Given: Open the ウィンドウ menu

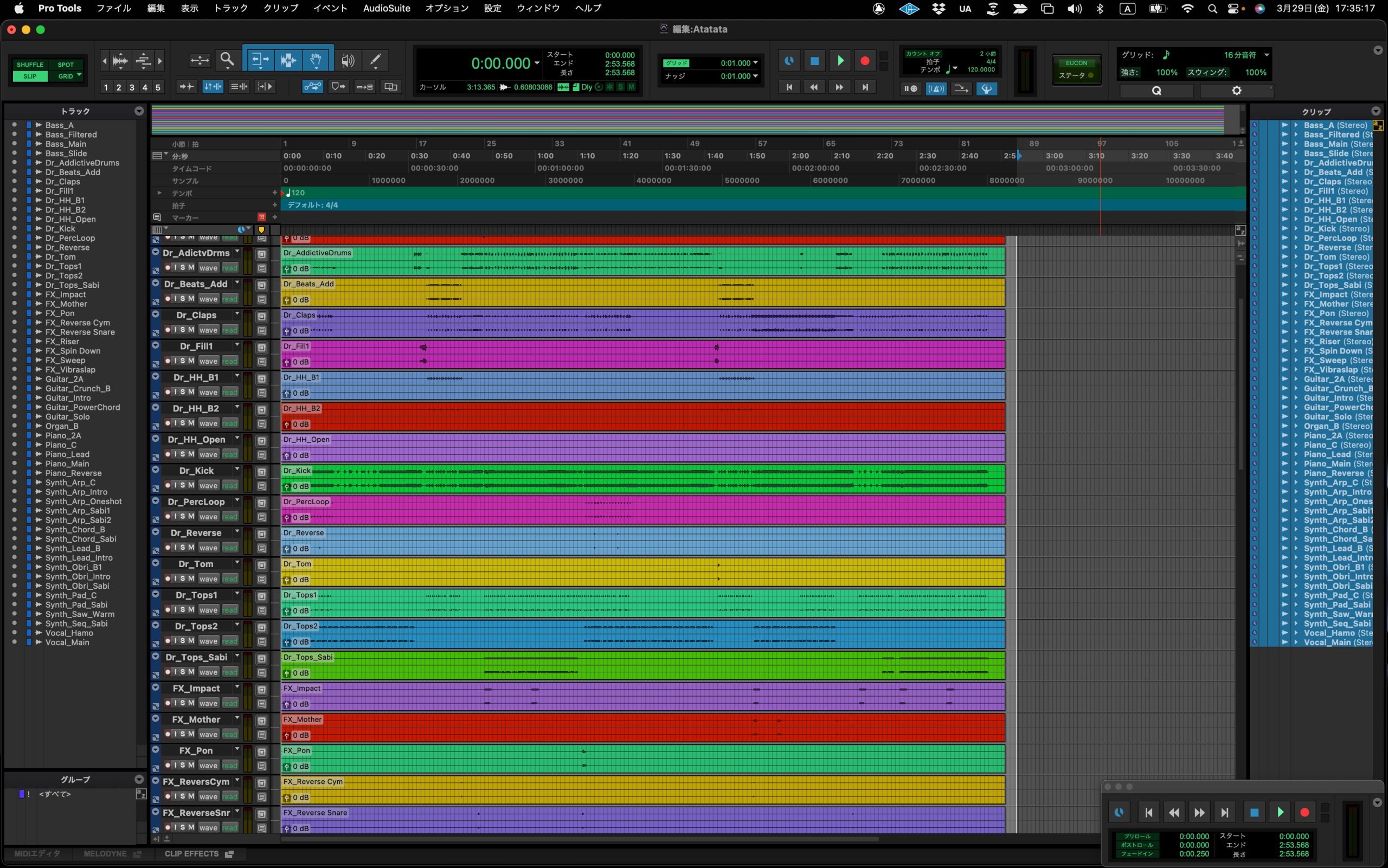Looking at the screenshot, I should click(x=538, y=8).
